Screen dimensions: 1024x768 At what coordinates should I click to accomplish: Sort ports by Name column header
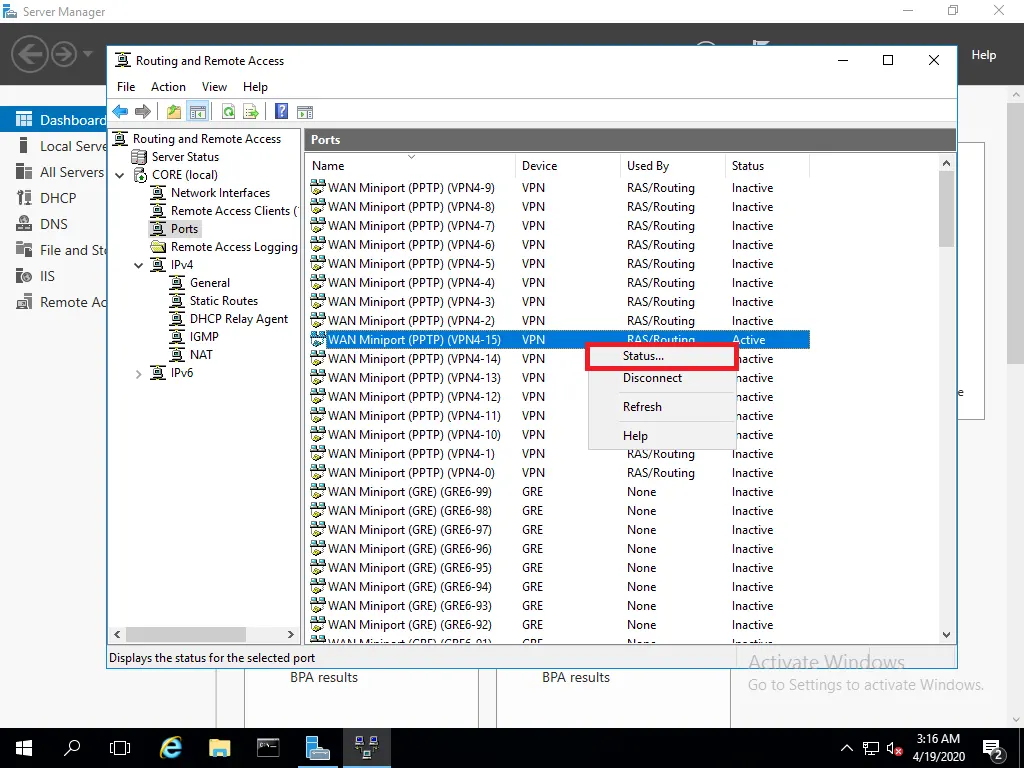[x=409, y=166]
